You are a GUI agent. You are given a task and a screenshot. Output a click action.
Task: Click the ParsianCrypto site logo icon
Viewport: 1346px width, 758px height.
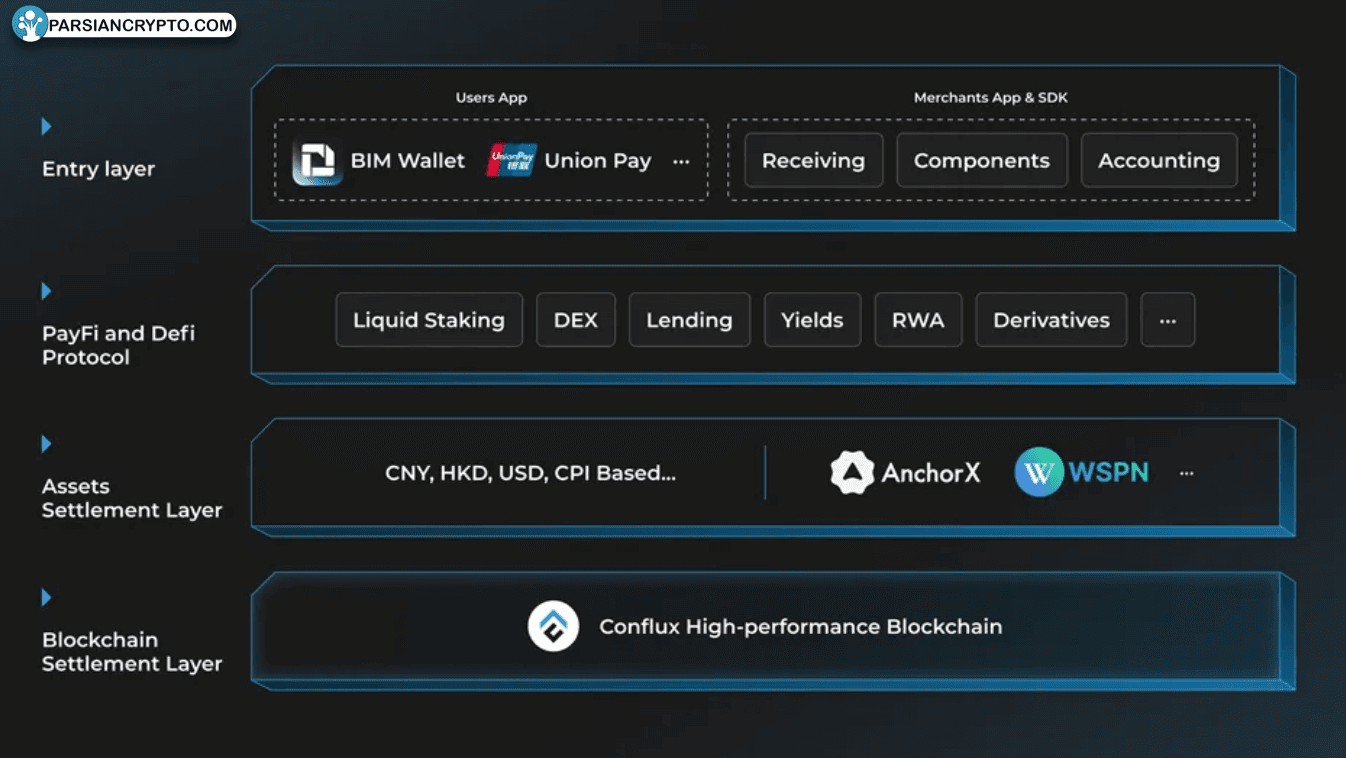(30, 25)
